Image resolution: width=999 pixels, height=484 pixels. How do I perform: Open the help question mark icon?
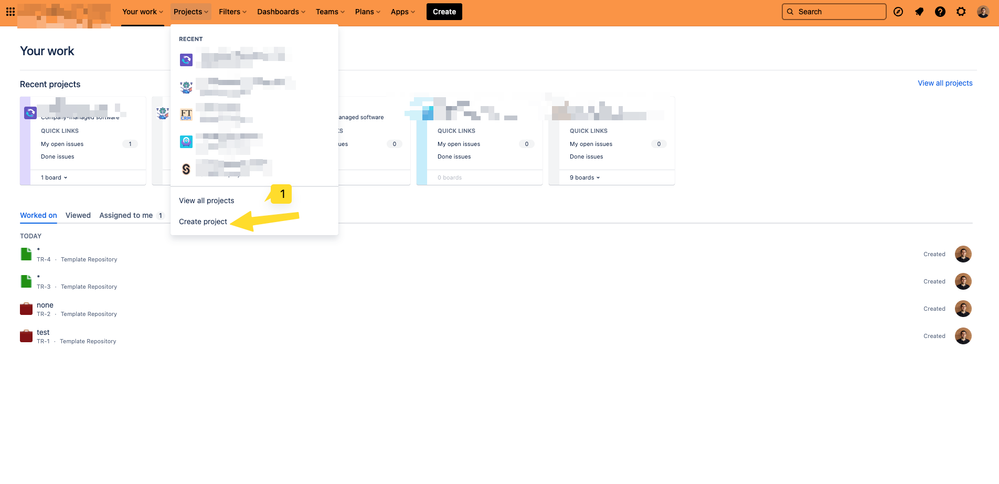940,11
